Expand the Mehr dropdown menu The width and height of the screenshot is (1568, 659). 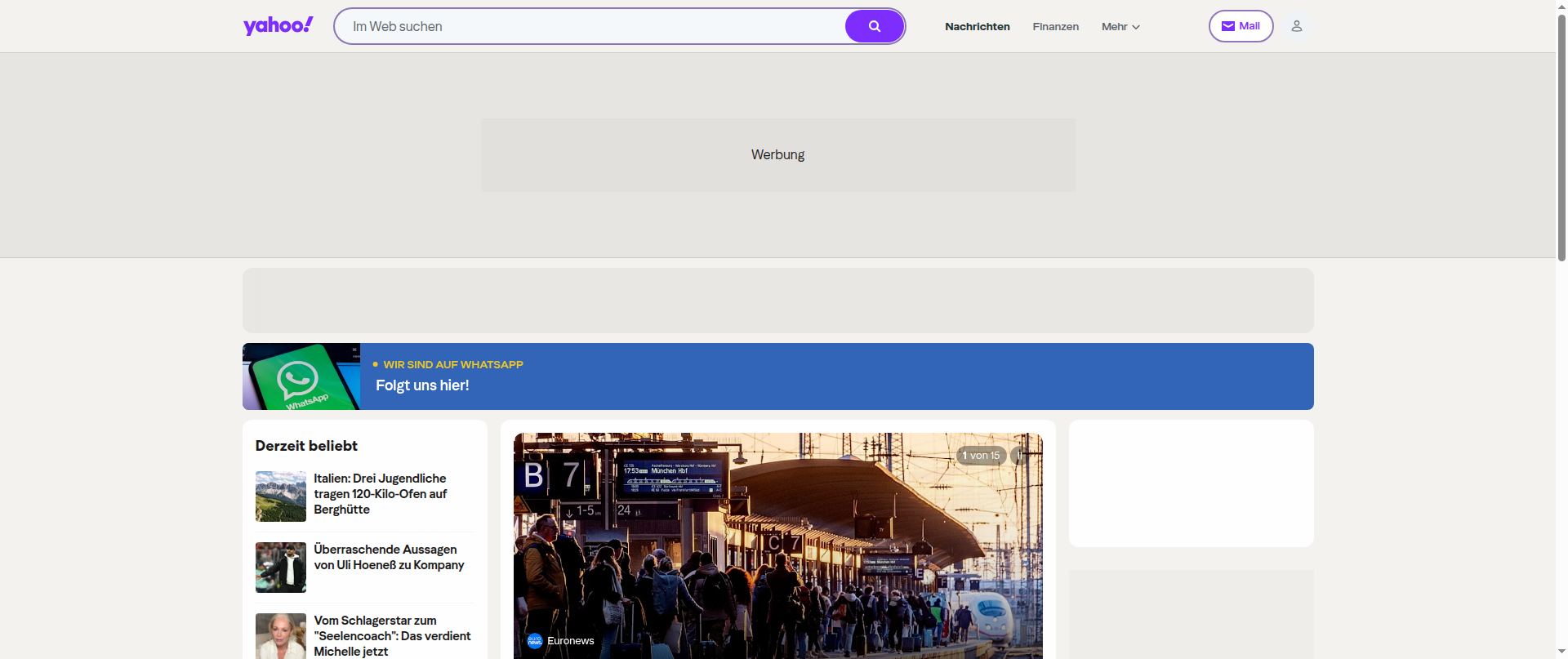[x=1120, y=27]
